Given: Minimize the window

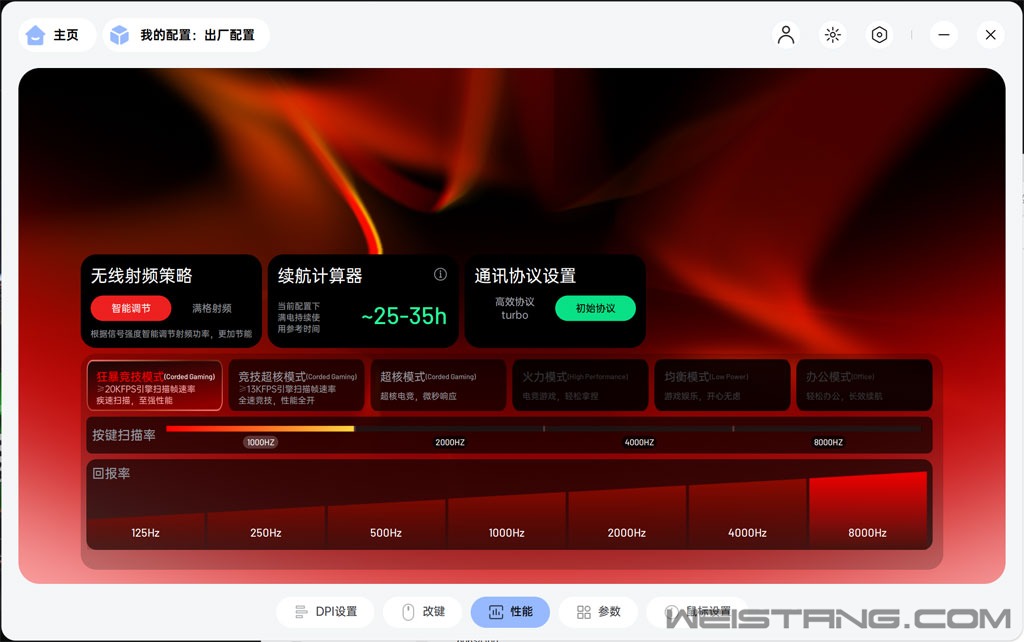Looking at the screenshot, I should tap(944, 35).
